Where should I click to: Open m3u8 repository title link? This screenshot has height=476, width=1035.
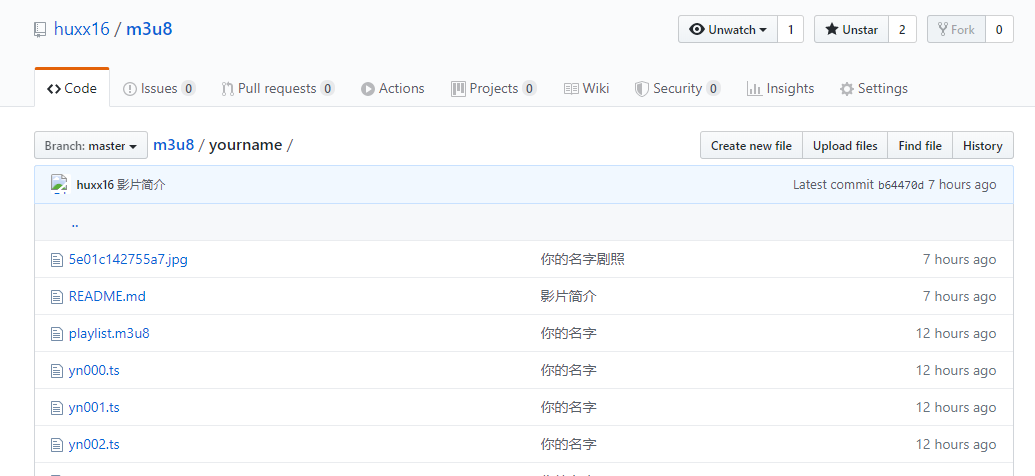pos(149,30)
